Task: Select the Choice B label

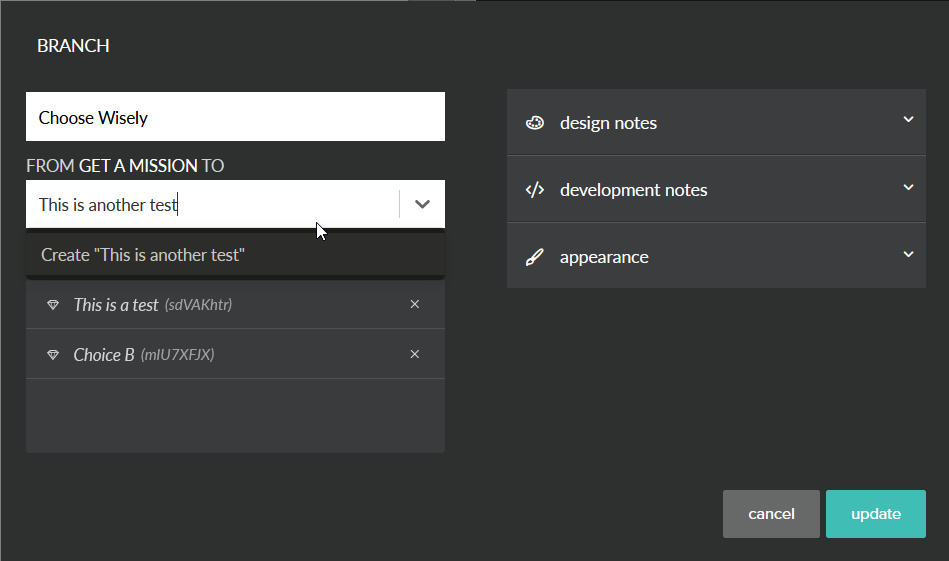Action: [103, 355]
